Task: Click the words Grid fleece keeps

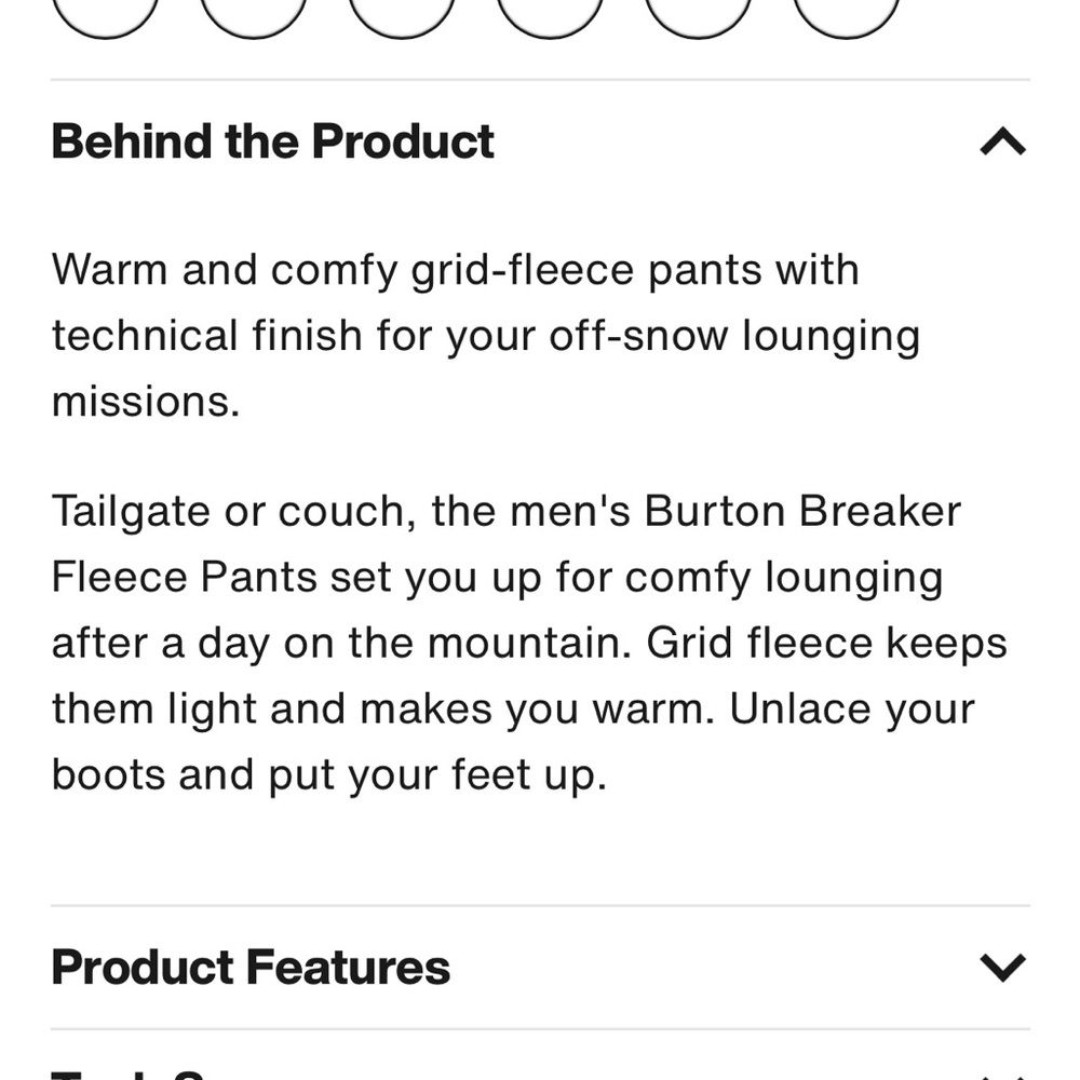Action: coord(827,643)
